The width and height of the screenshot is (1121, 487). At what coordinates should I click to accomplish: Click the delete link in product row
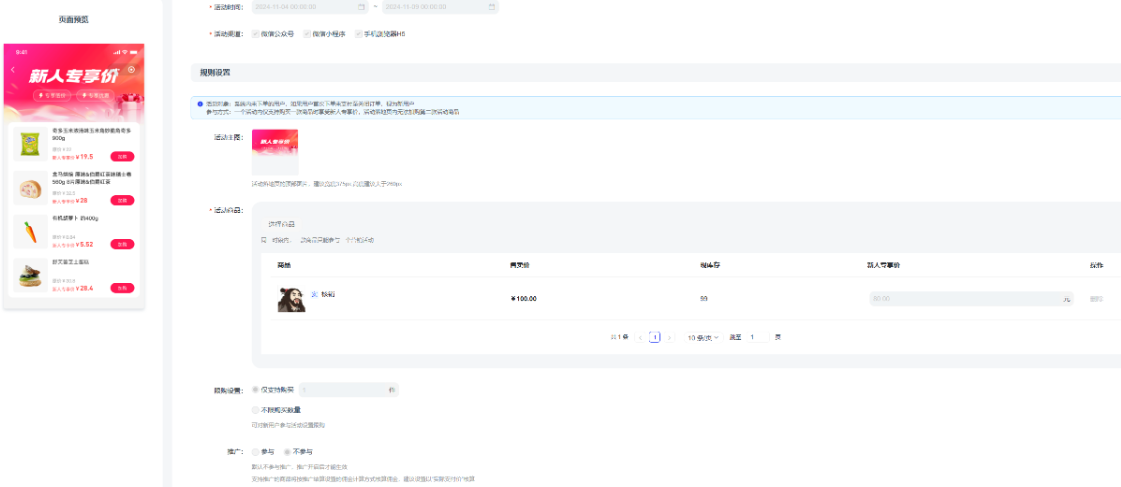tap(1096, 298)
